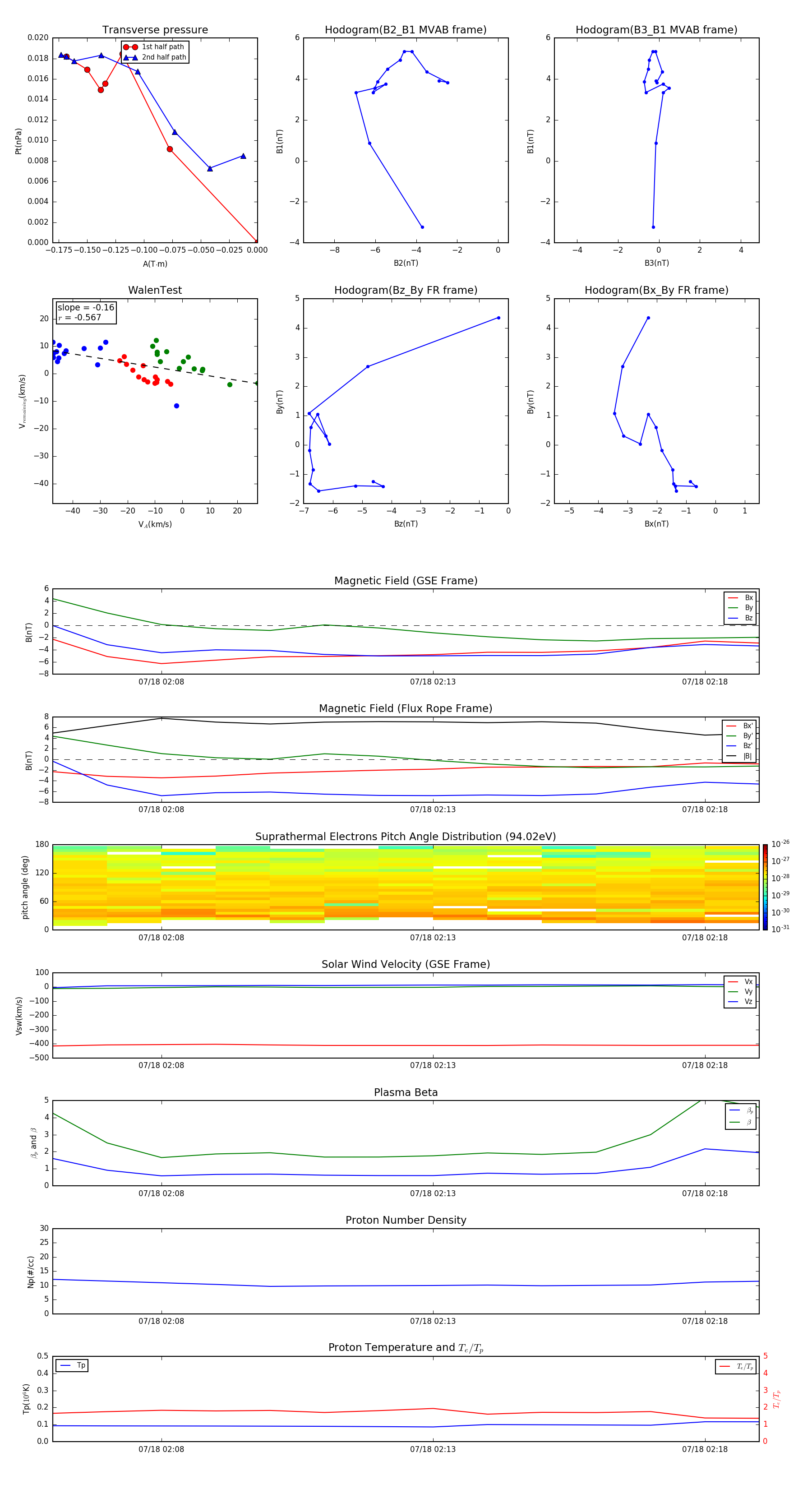The width and height of the screenshot is (812, 1489).
Task: Click 'Vy' in solar wind legend
Action: pyautogui.click(x=740, y=991)
